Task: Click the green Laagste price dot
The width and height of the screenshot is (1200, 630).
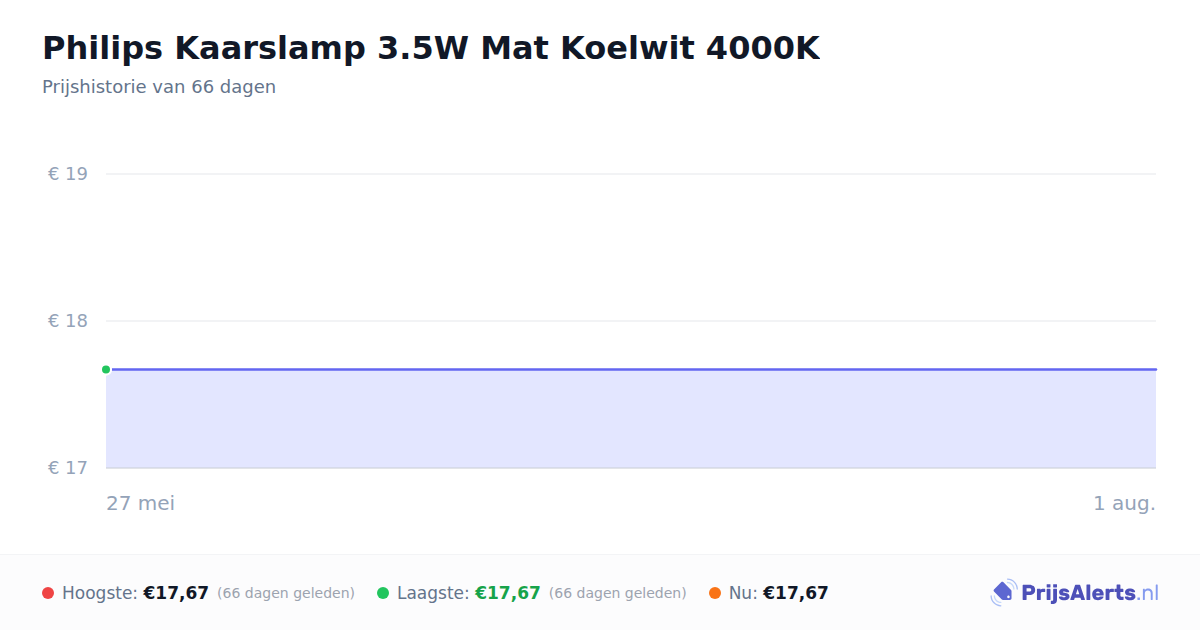Action: coord(383,593)
